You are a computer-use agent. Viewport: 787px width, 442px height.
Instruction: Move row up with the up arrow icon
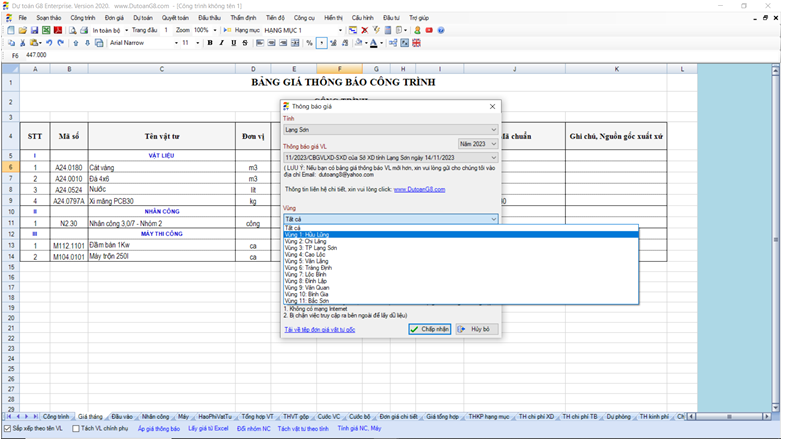pyautogui.click(x=76, y=43)
